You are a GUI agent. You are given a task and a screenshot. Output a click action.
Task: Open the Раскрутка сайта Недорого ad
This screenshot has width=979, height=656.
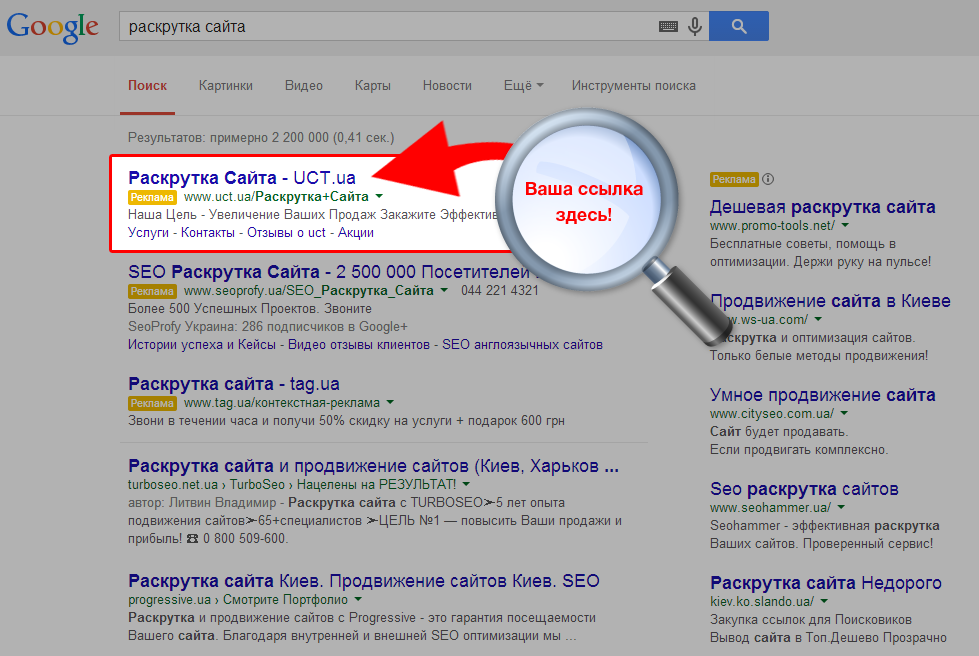[x=825, y=583]
